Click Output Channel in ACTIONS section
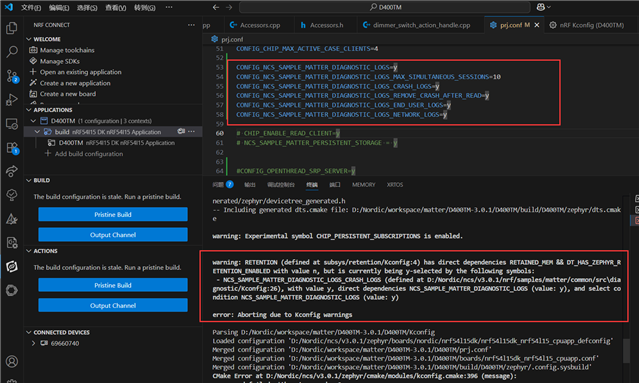 click(x=113, y=306)
